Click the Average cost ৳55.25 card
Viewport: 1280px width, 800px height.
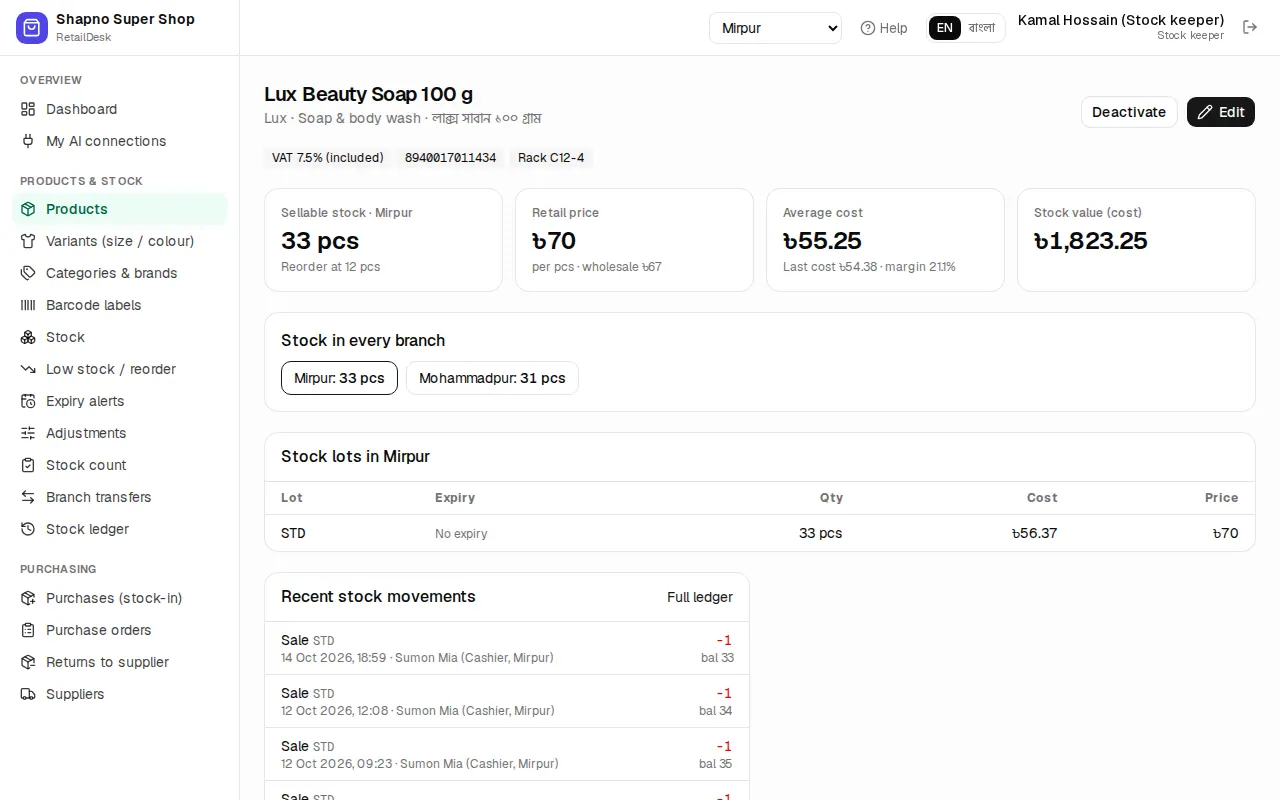(x=885, y=240)
